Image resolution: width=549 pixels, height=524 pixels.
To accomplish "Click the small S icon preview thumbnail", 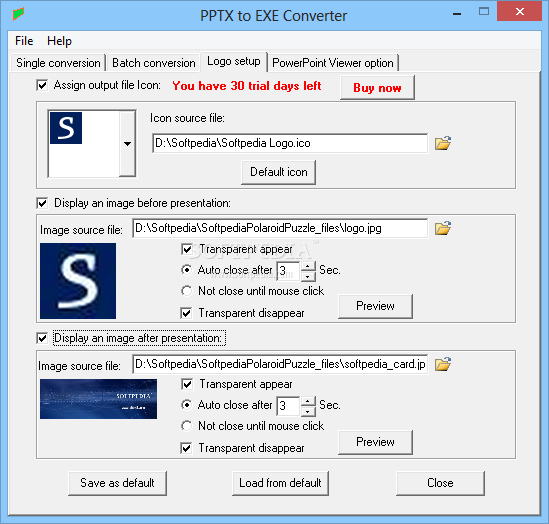I will (66, 128).
